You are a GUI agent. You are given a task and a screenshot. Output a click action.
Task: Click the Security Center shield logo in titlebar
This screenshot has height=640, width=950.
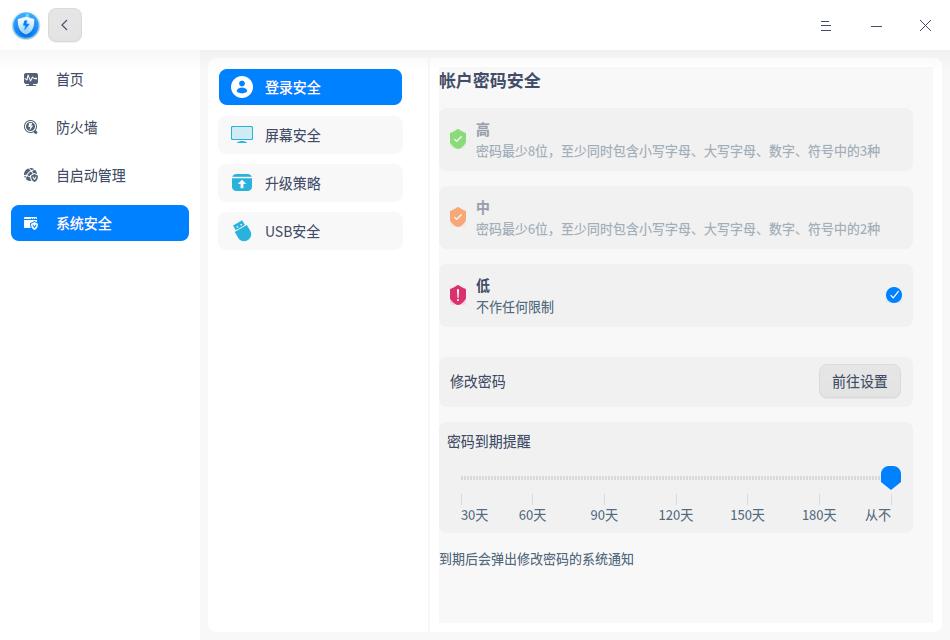25,25
